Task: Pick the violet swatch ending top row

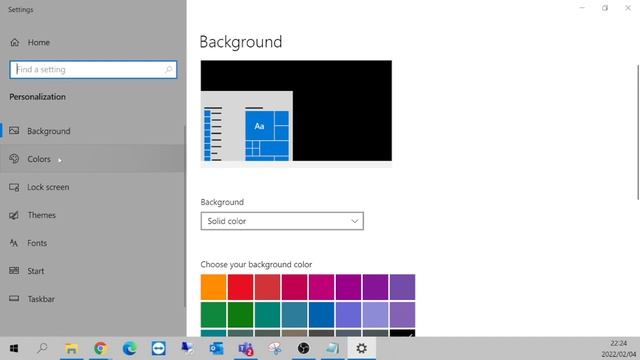Action: pyautogui.click(x=402, y=287)
